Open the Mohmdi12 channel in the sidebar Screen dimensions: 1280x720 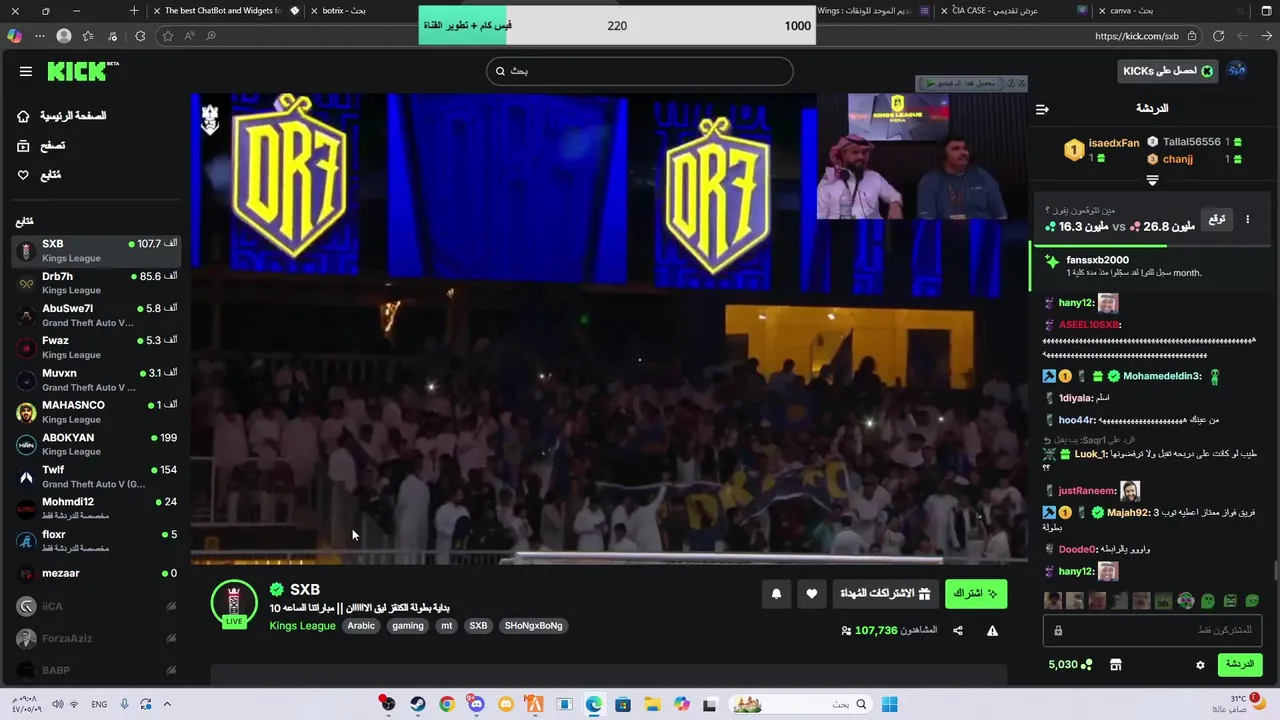point(96,508)
